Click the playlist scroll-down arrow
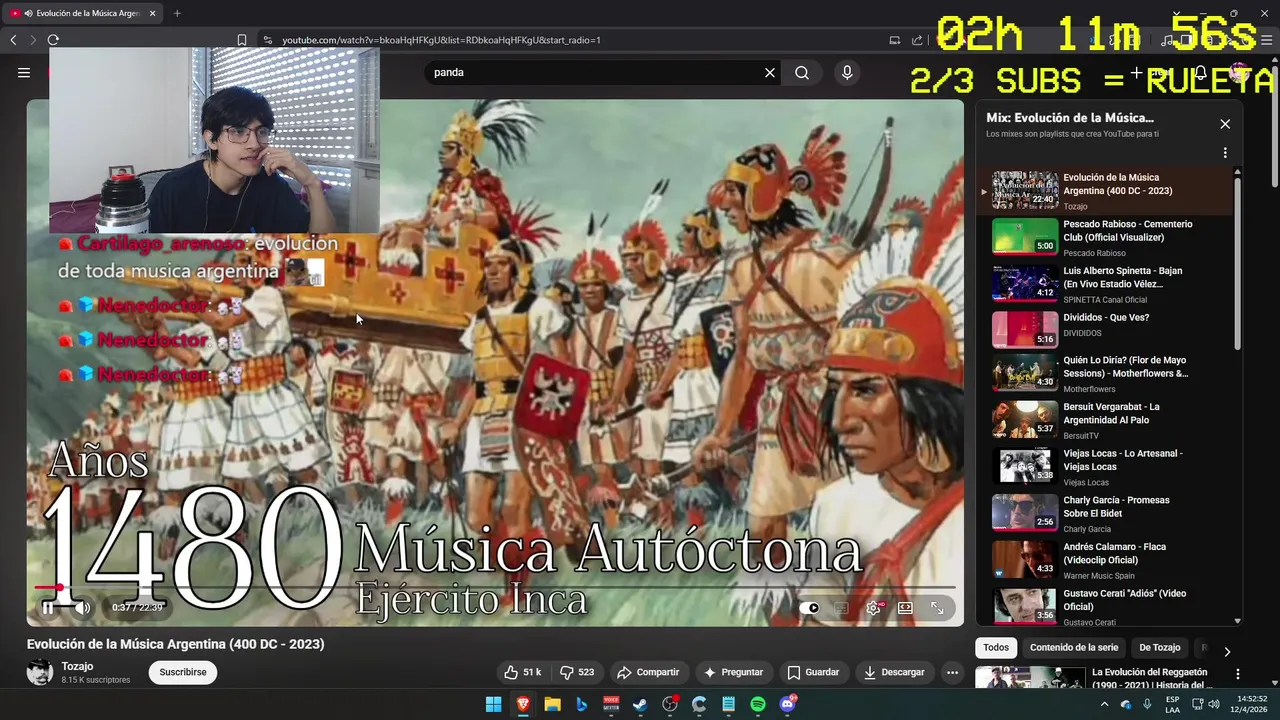 (x=1238, y=621)
